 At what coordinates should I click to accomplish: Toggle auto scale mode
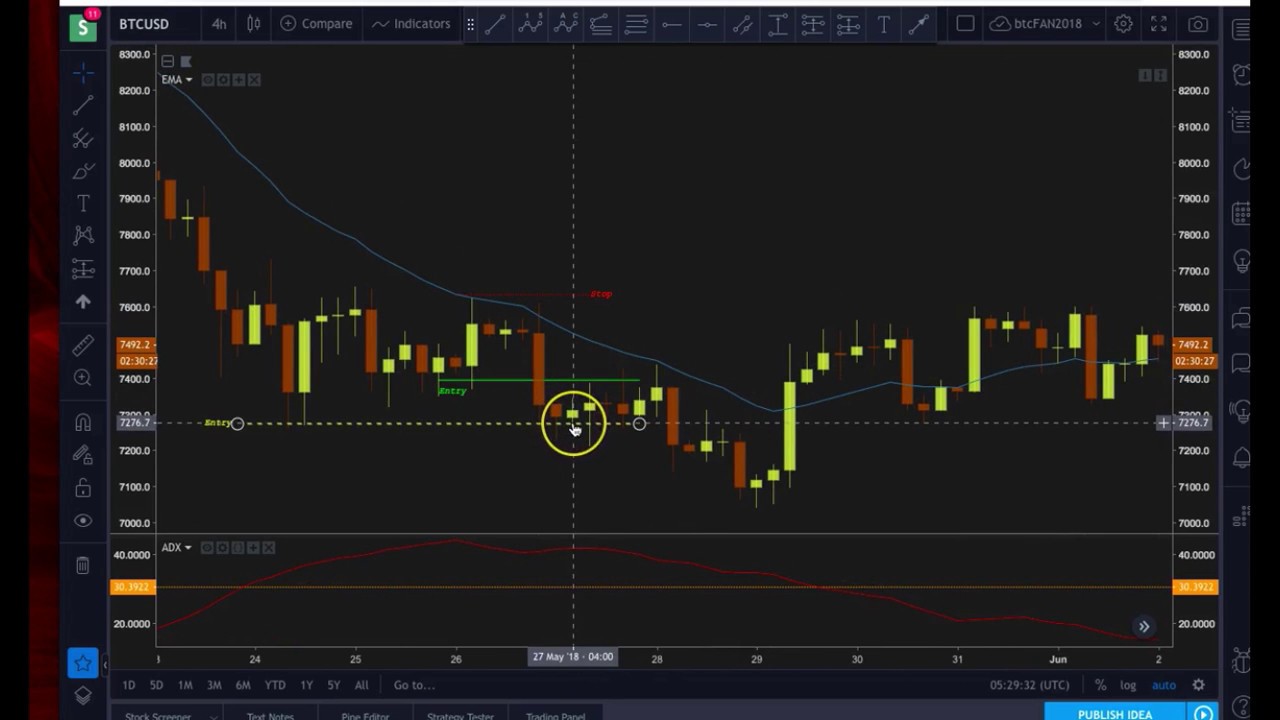click(1163, 685)
